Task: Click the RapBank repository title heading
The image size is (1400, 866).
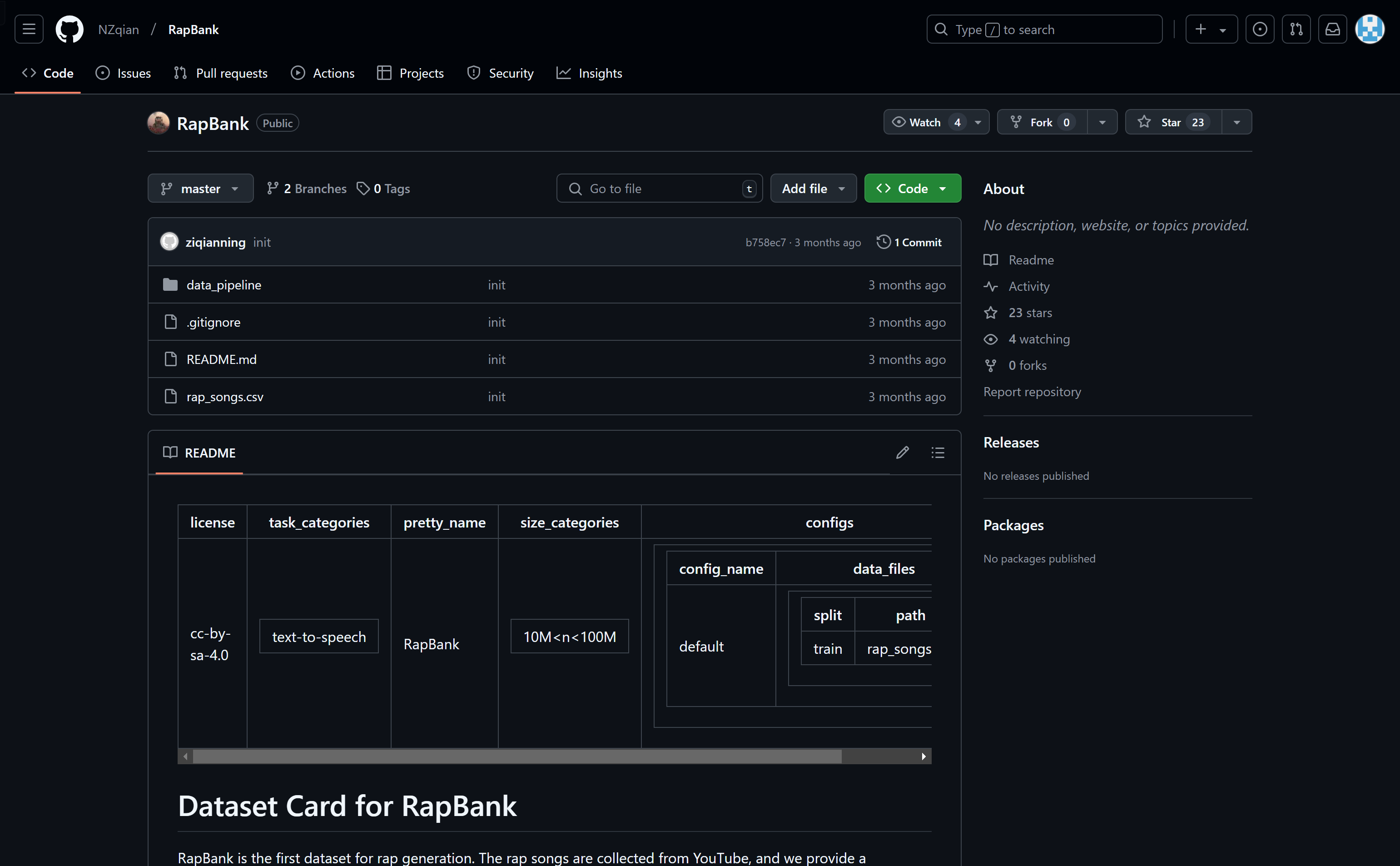Action: tap(213, 123)
